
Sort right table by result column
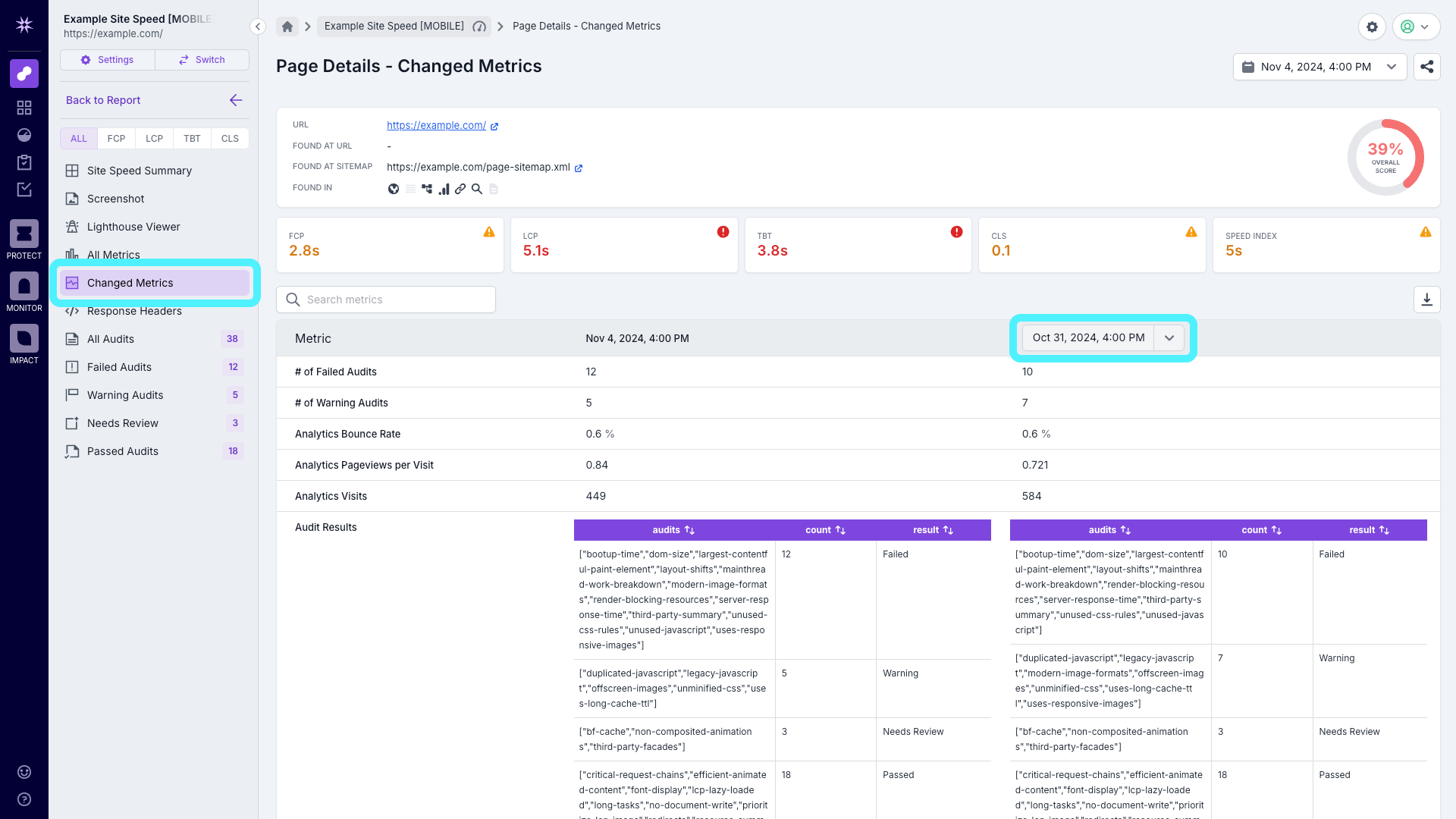[1369, 530]
